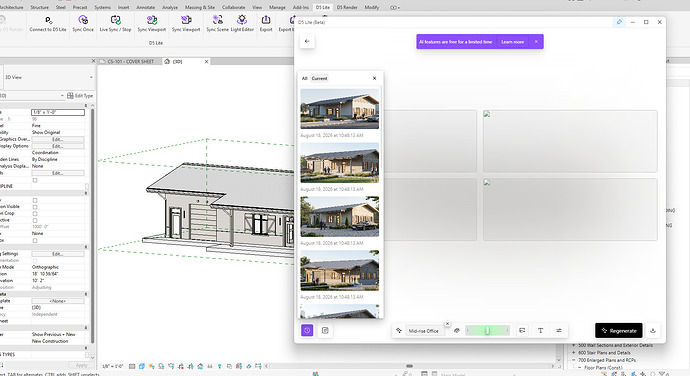Image resolution: width=690 pixels, height=376 pixels.
Task: Expand 600 Stair Plans and Details
Action: 574,353
